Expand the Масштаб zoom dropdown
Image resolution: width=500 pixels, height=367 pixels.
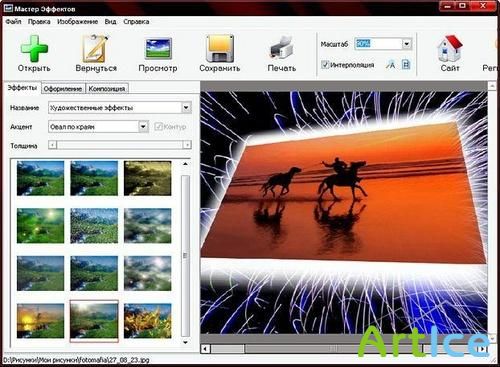(x=406, y=44)
